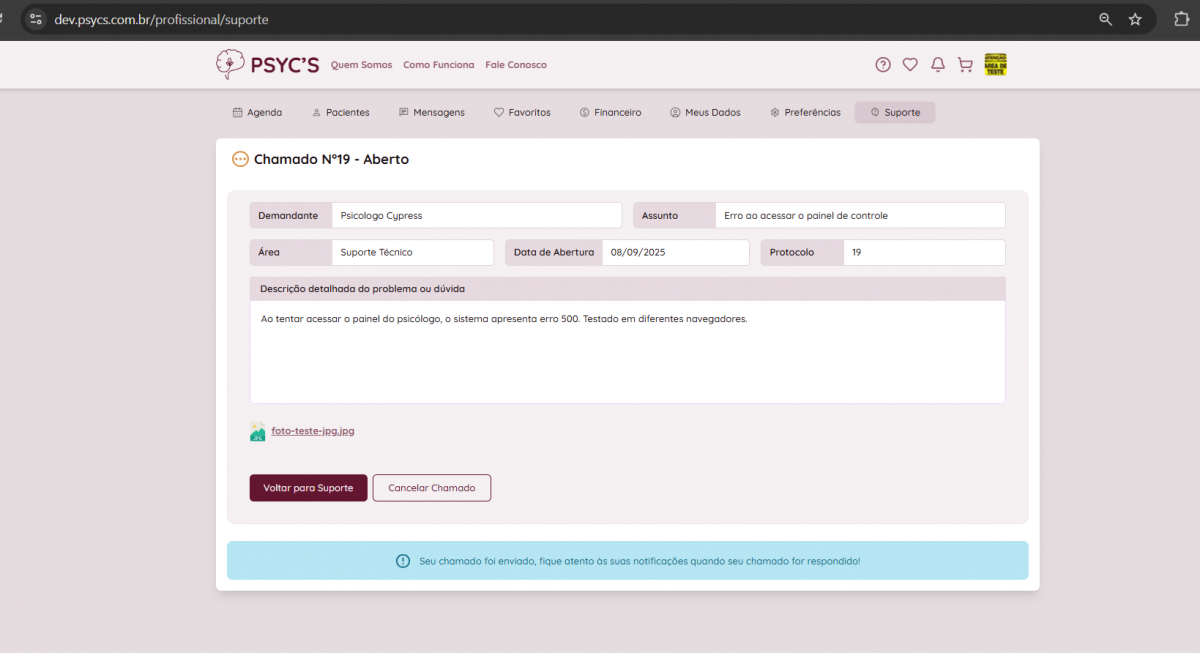The width and height of the screenshot is (1200, 653).
Task: Open the browser zoom magnifier icon
Action: tap(1105, 19)
